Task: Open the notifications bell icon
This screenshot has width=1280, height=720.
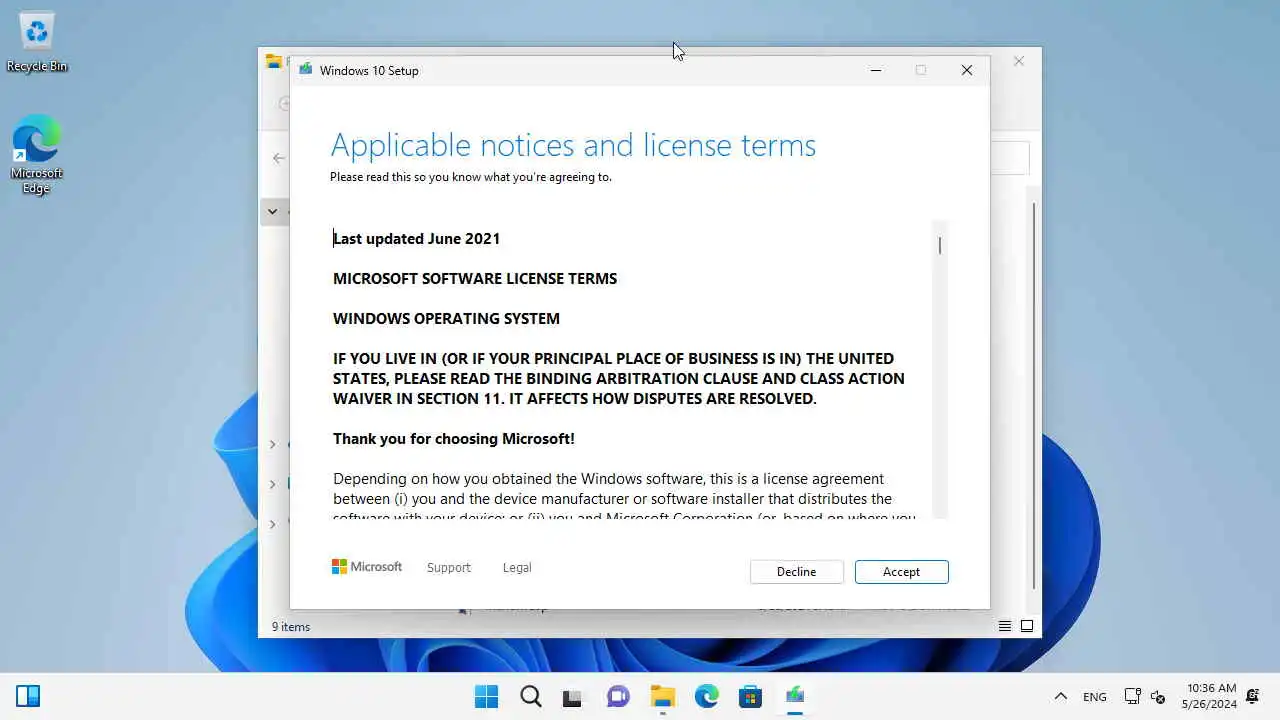Action: pos(1253,697)
